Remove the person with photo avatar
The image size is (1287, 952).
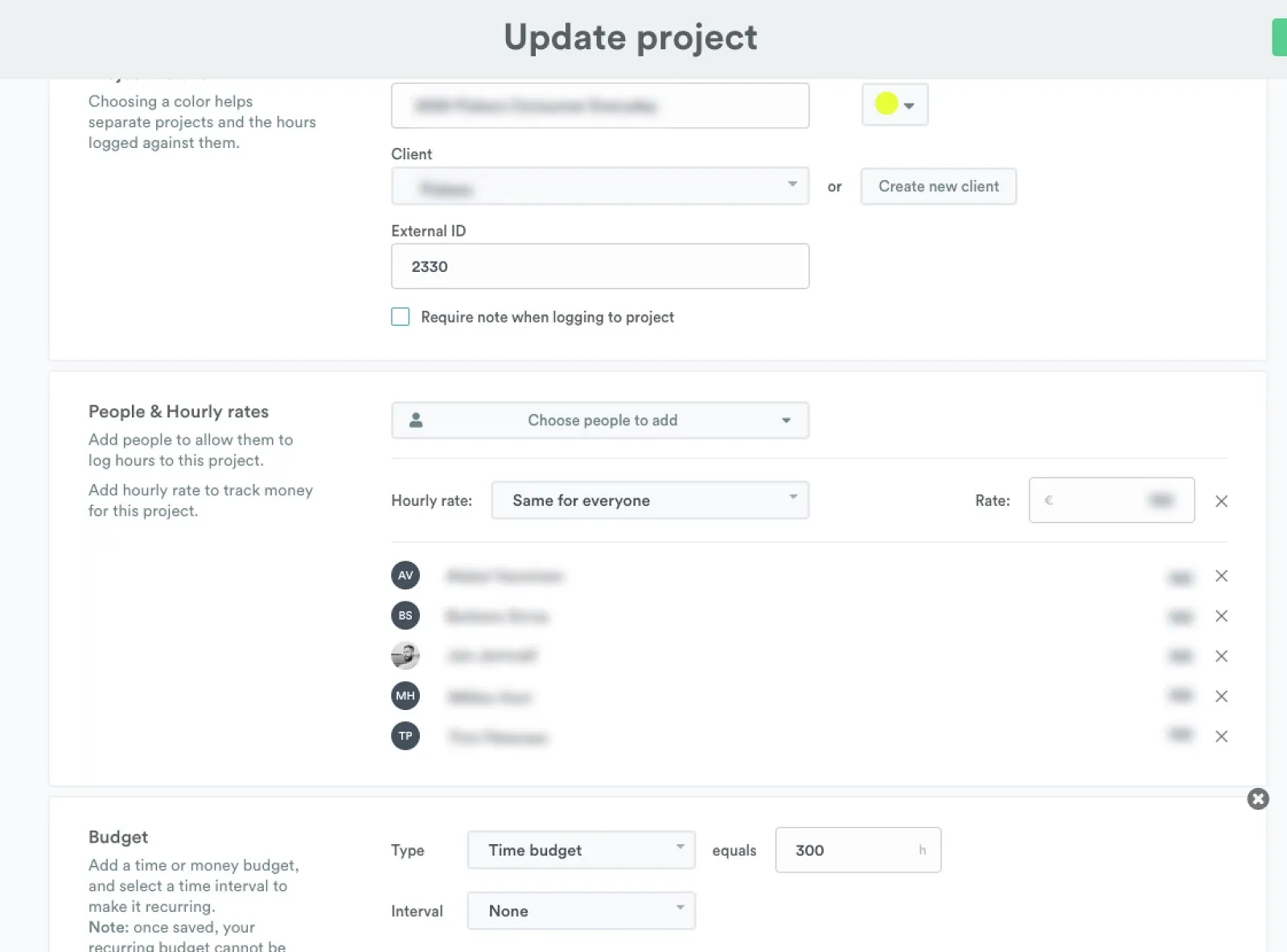click(1221, 656)
